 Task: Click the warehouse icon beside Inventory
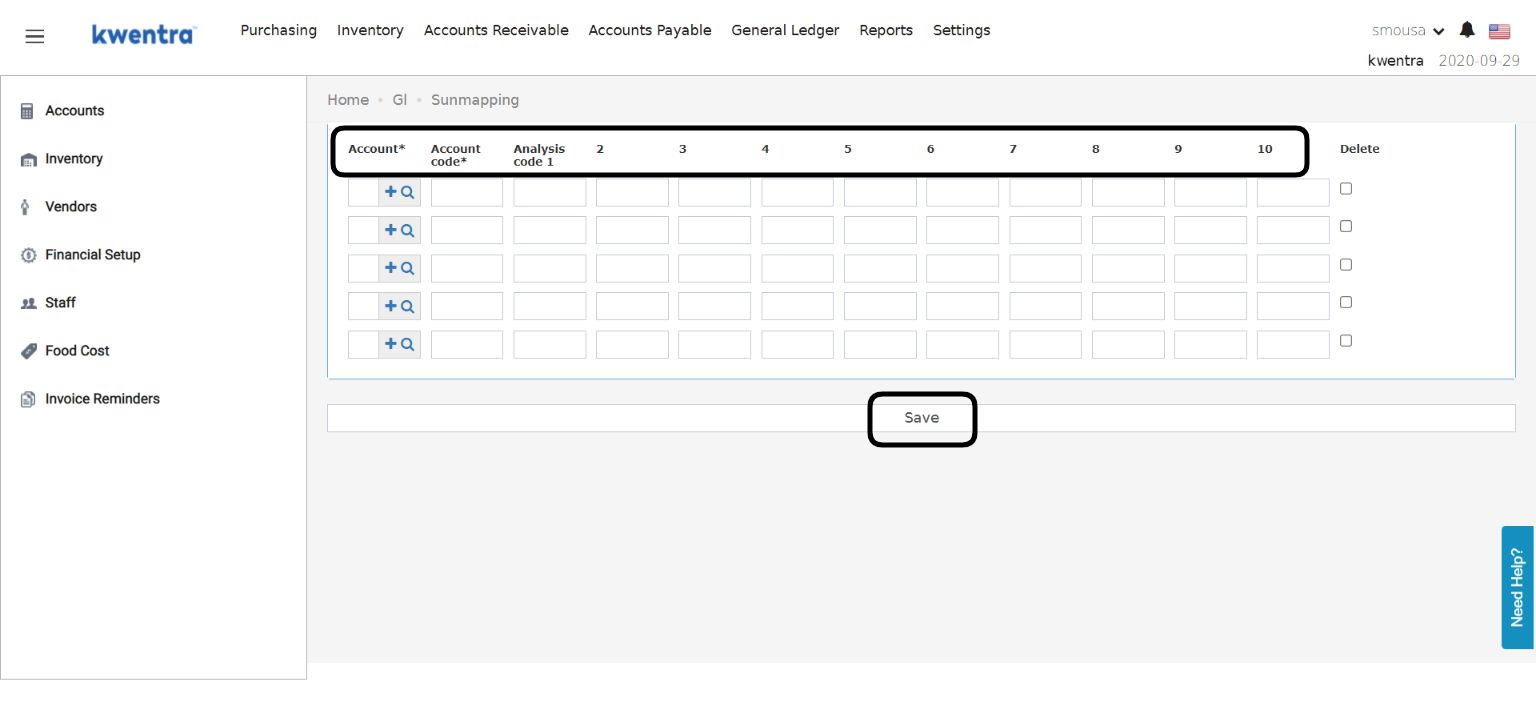(x=28, y=159)
